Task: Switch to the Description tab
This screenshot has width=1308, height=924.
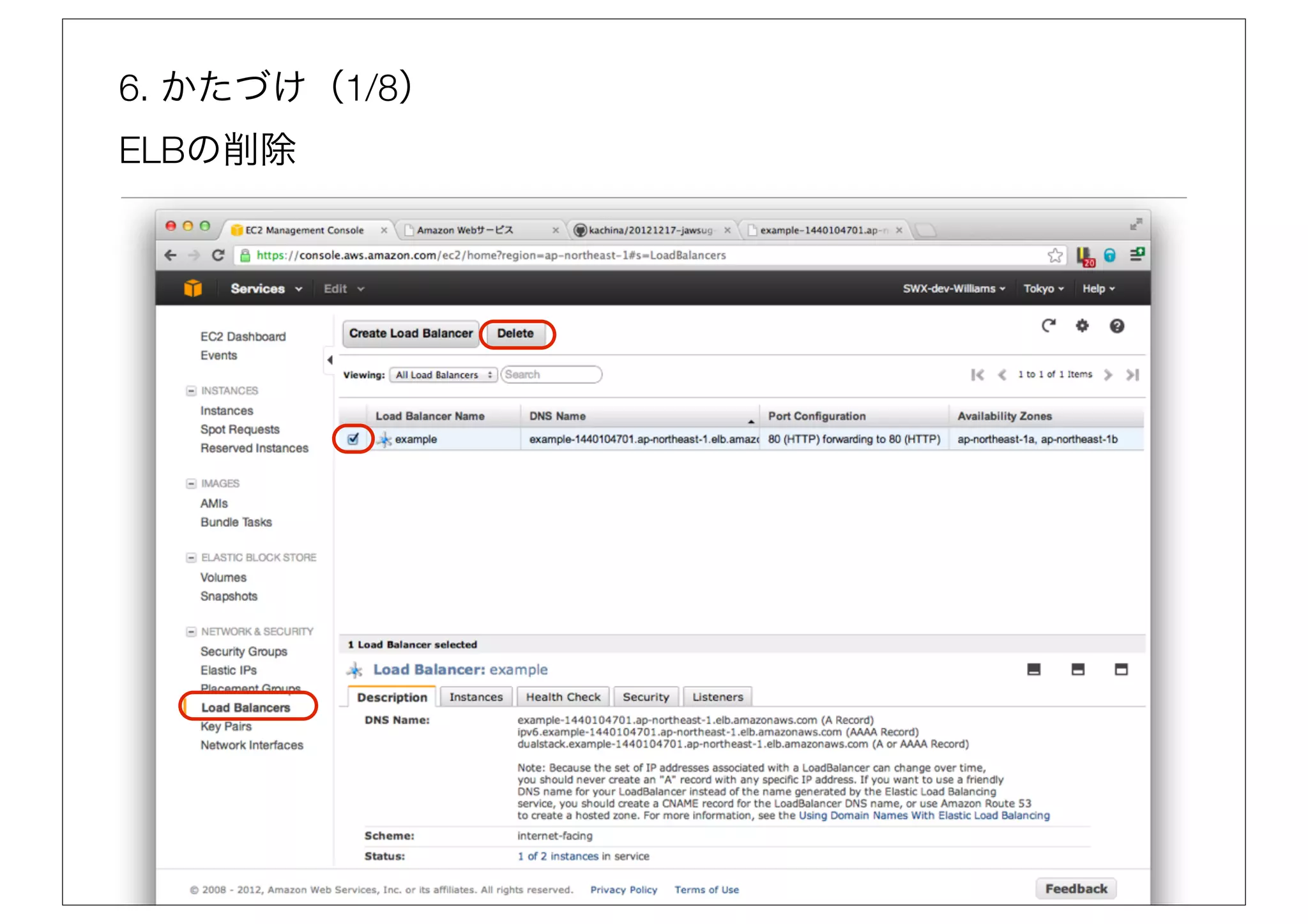Action: click(x=392, y=697)
